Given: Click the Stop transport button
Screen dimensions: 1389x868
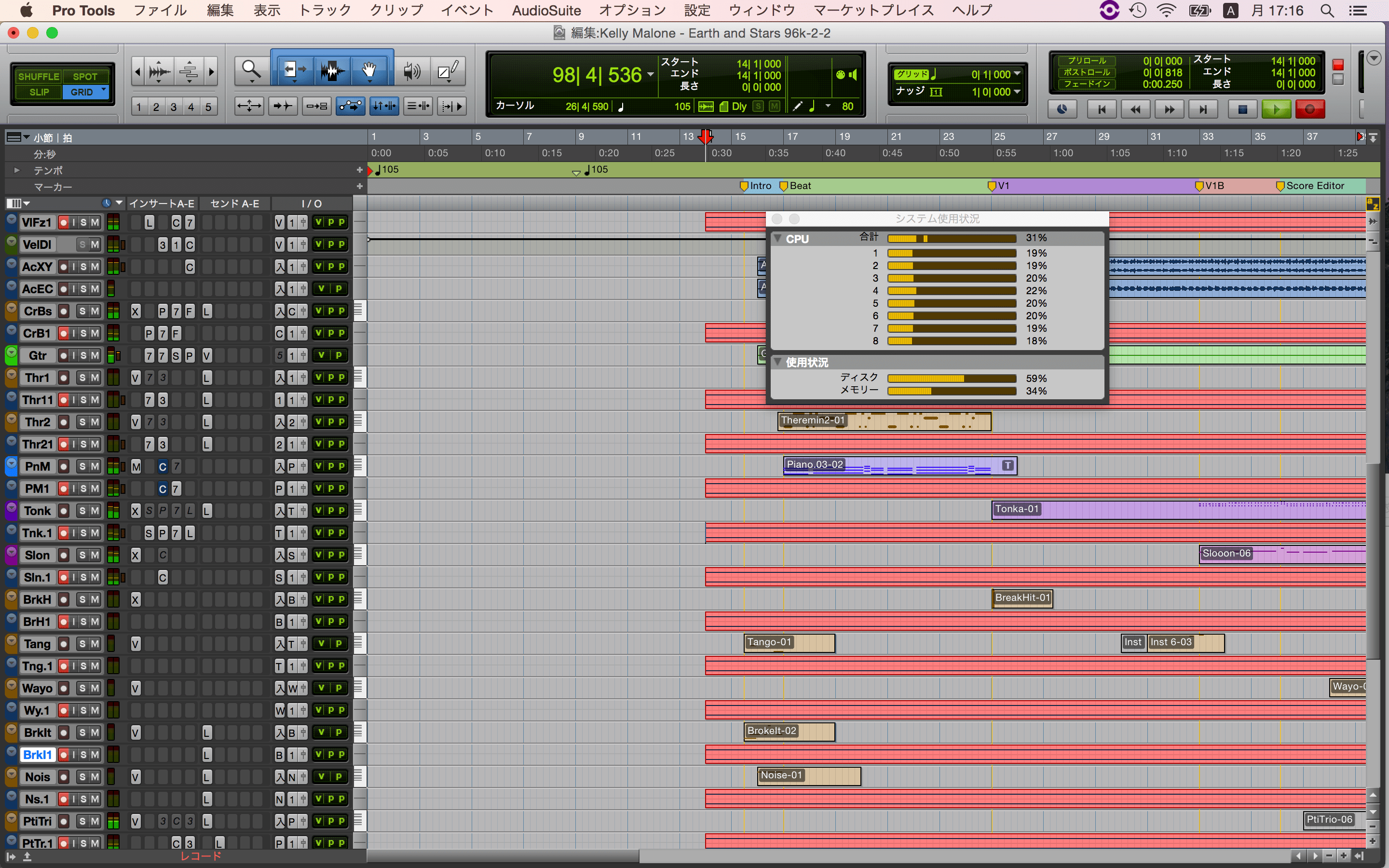Looking at the screenshot, I should click(1243, 109).
